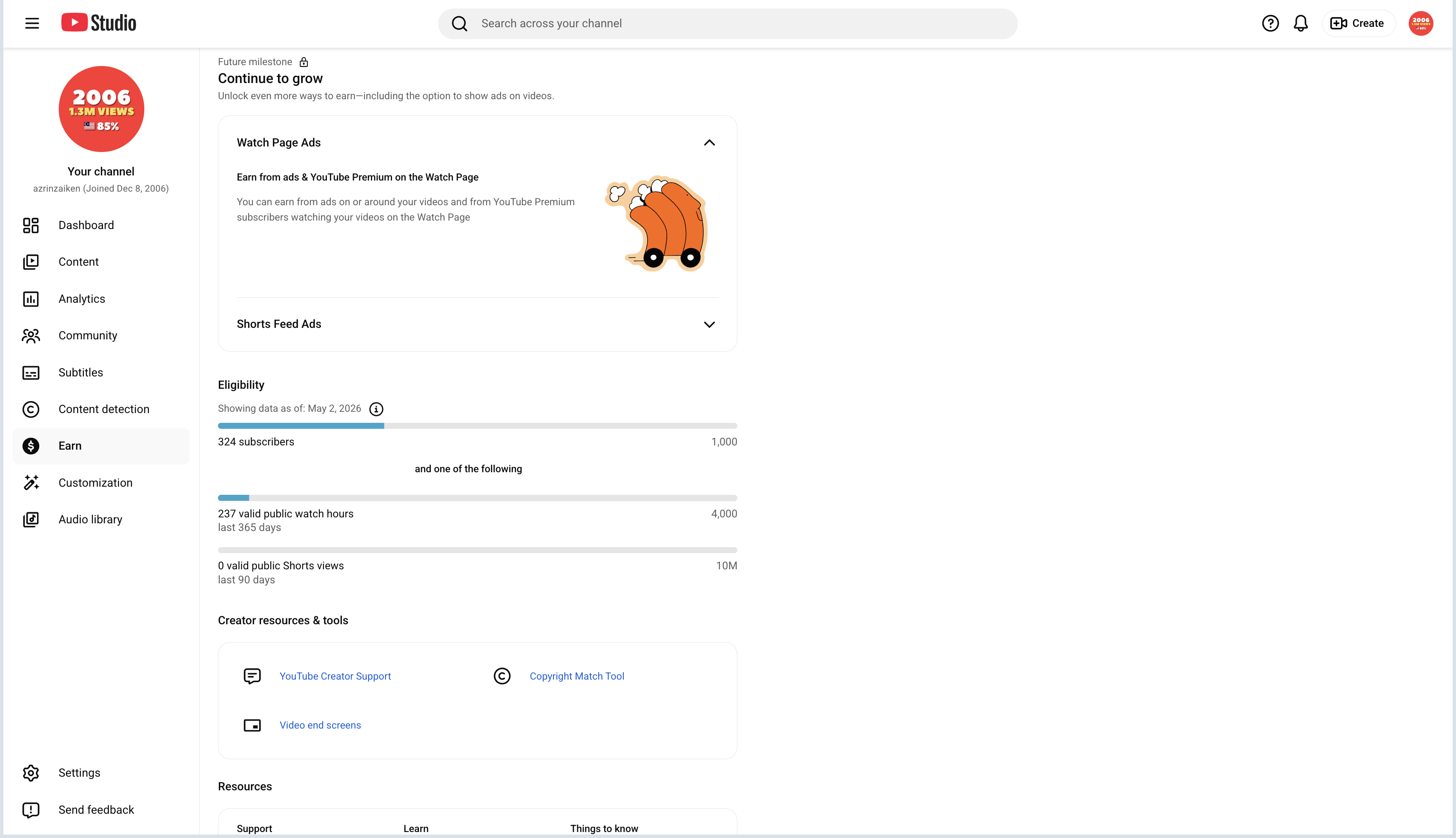Click the subscribers progress bar
This screenshot has width=1456, height=838.
(478, 426)
